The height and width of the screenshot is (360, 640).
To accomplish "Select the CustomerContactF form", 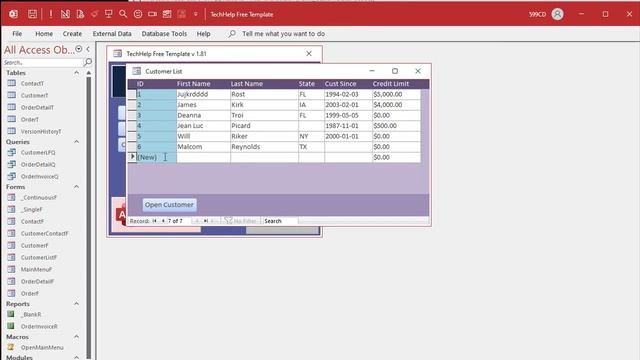I will tap(44, 233).
